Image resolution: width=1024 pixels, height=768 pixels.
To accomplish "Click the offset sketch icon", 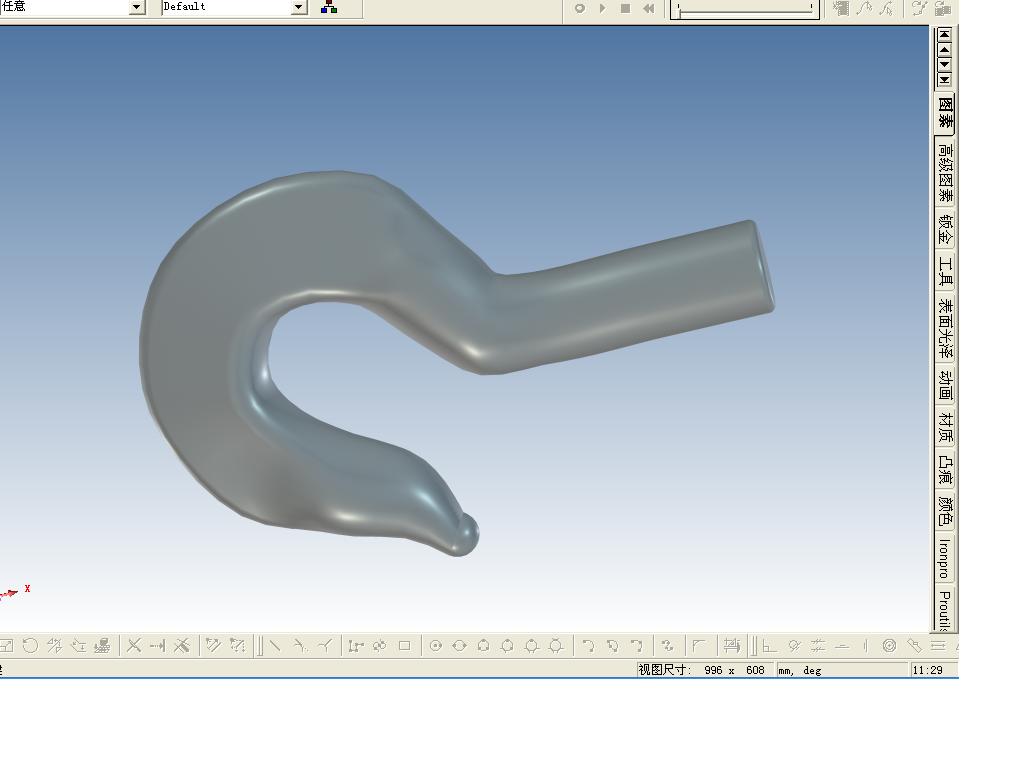I will [78, 646].
